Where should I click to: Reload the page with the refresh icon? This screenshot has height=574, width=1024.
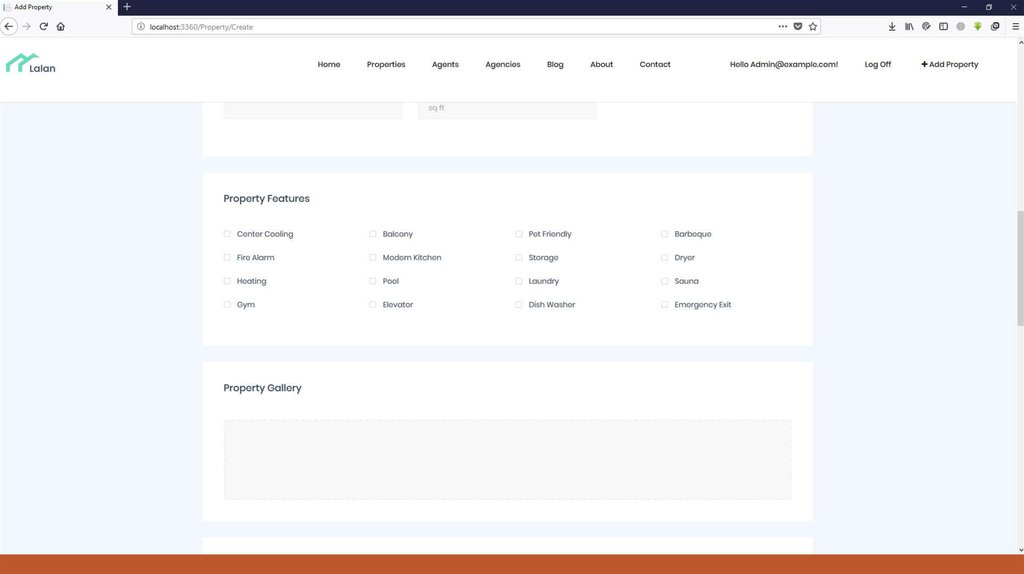tap(43, 26)
